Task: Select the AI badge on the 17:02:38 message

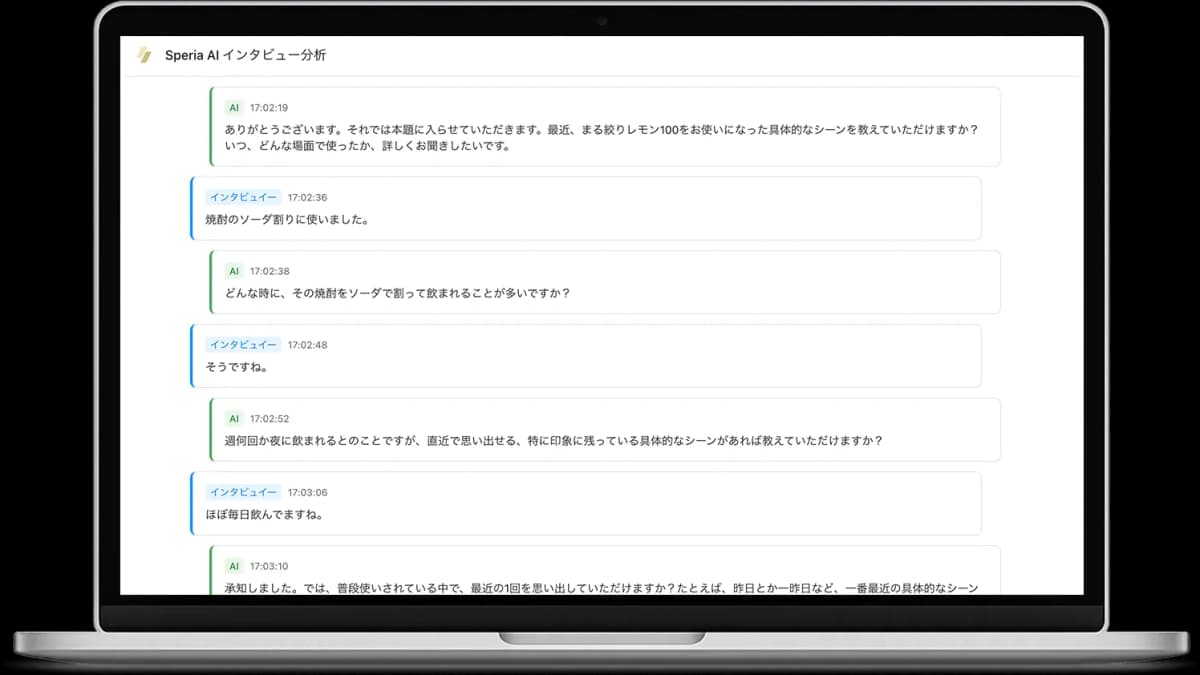Action: click(233, 270)
